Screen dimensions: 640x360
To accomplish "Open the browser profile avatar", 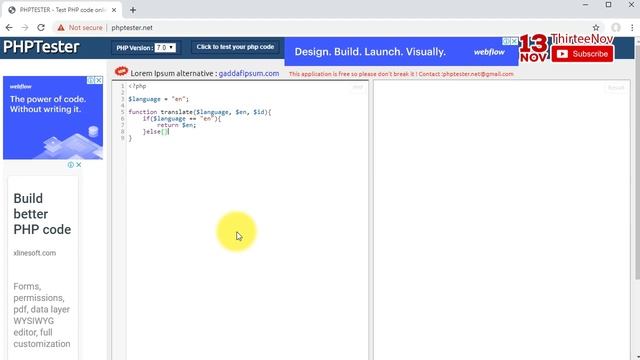I will pyautogui.click(x=616, y=27).
